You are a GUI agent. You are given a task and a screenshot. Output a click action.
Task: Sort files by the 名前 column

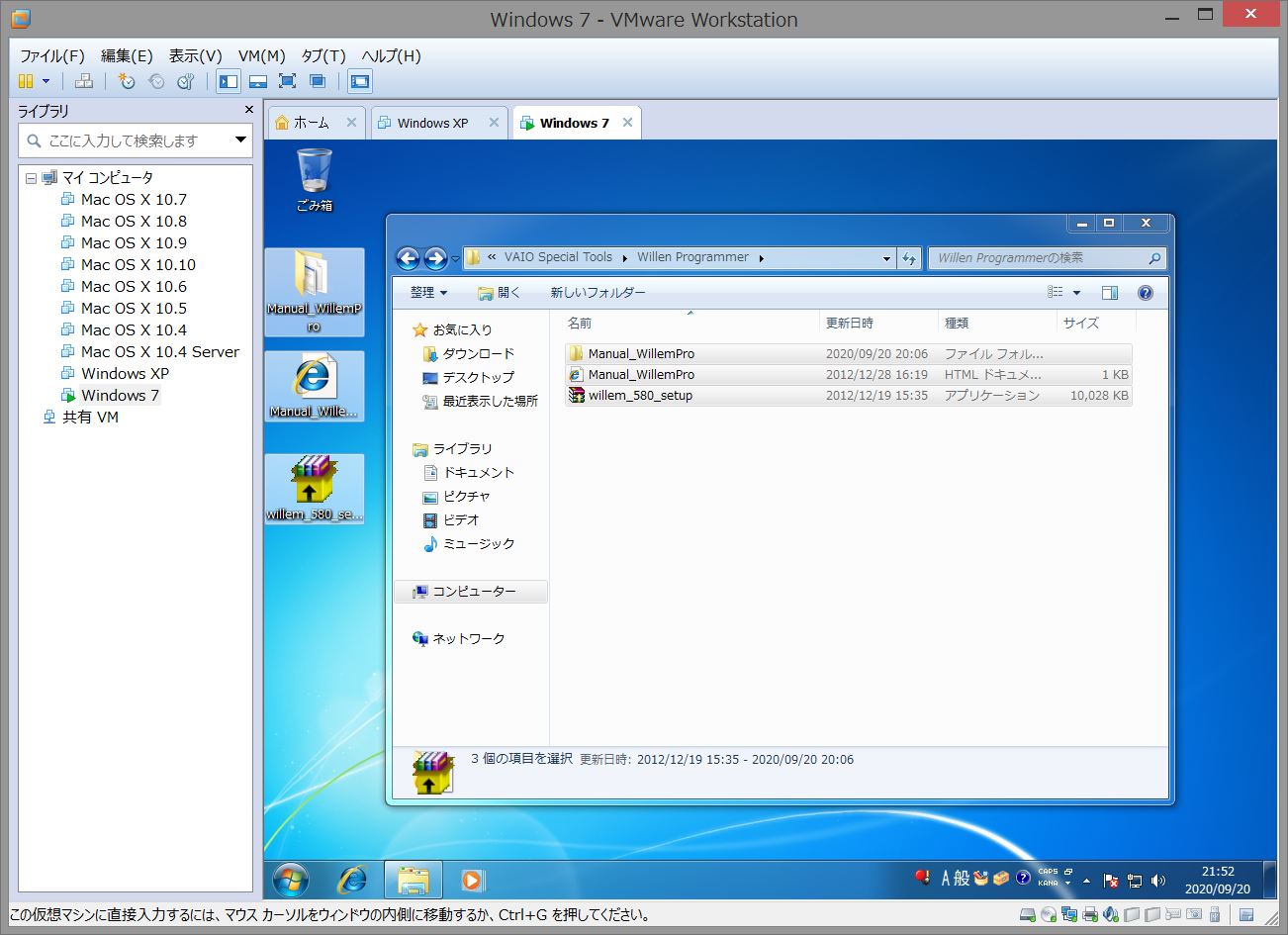(x=580, y=323)
